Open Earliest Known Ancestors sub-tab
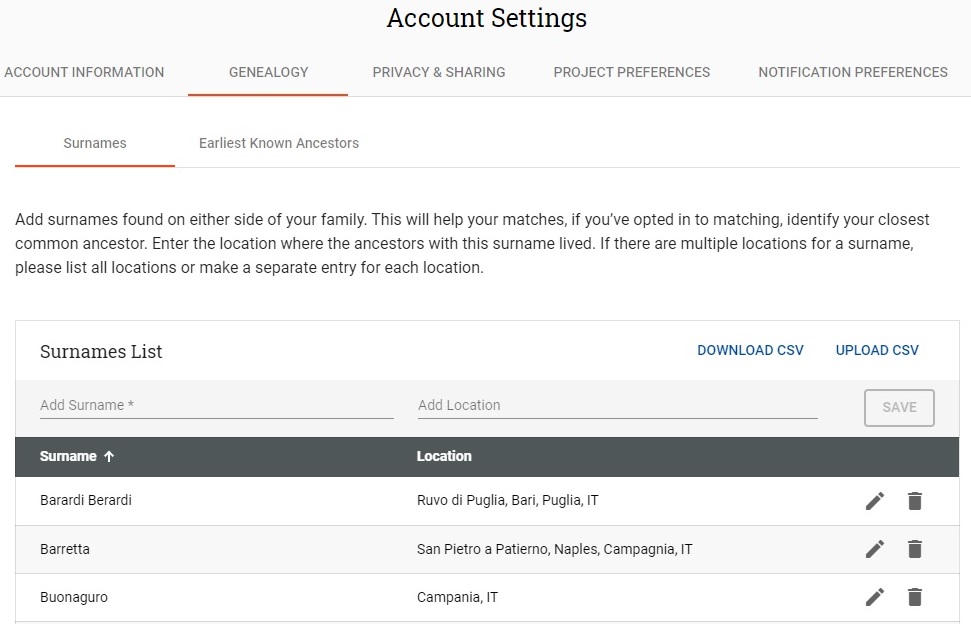 (279, 143)
